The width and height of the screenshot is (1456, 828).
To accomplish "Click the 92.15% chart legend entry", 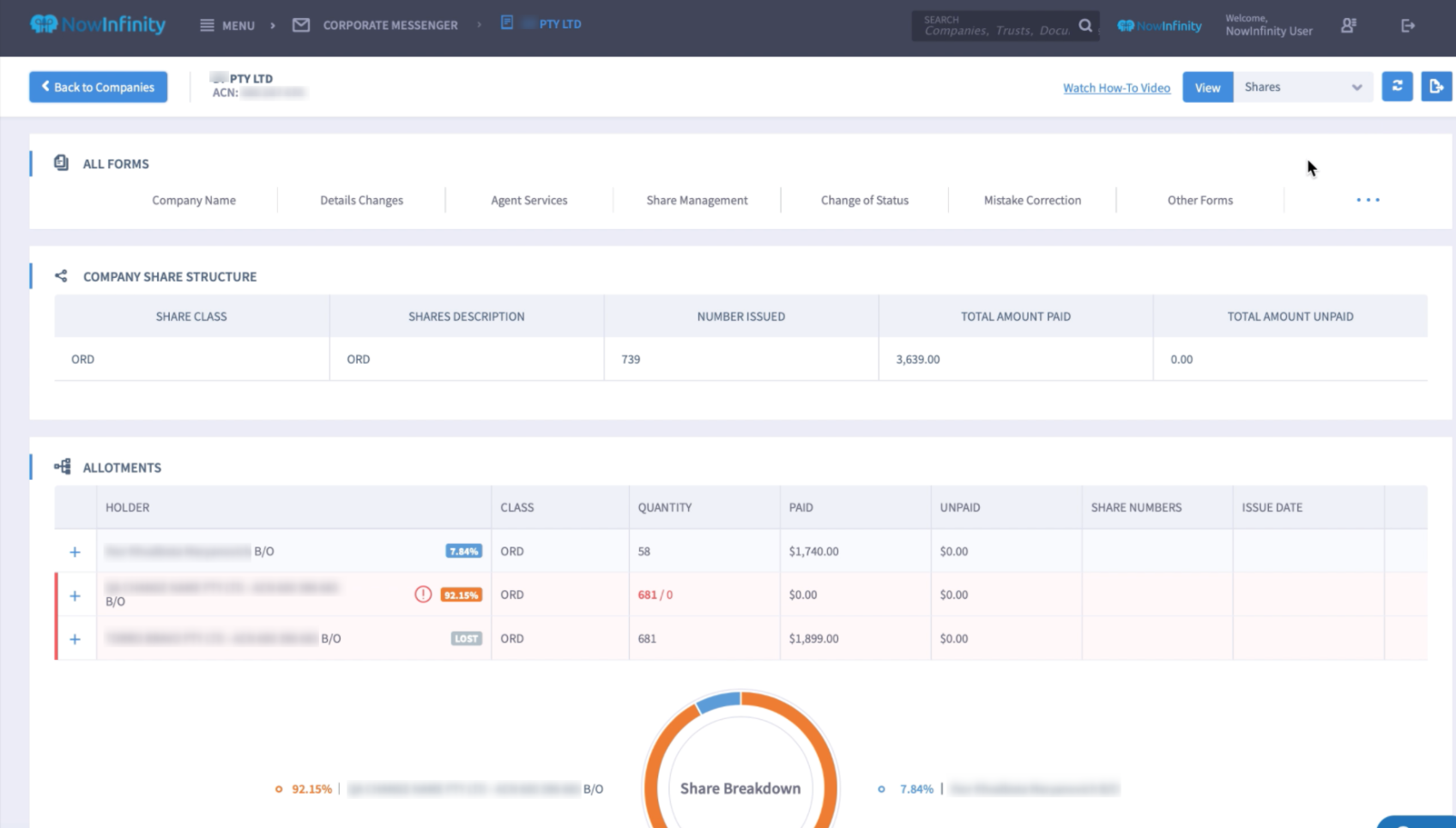I will [438, 789].
